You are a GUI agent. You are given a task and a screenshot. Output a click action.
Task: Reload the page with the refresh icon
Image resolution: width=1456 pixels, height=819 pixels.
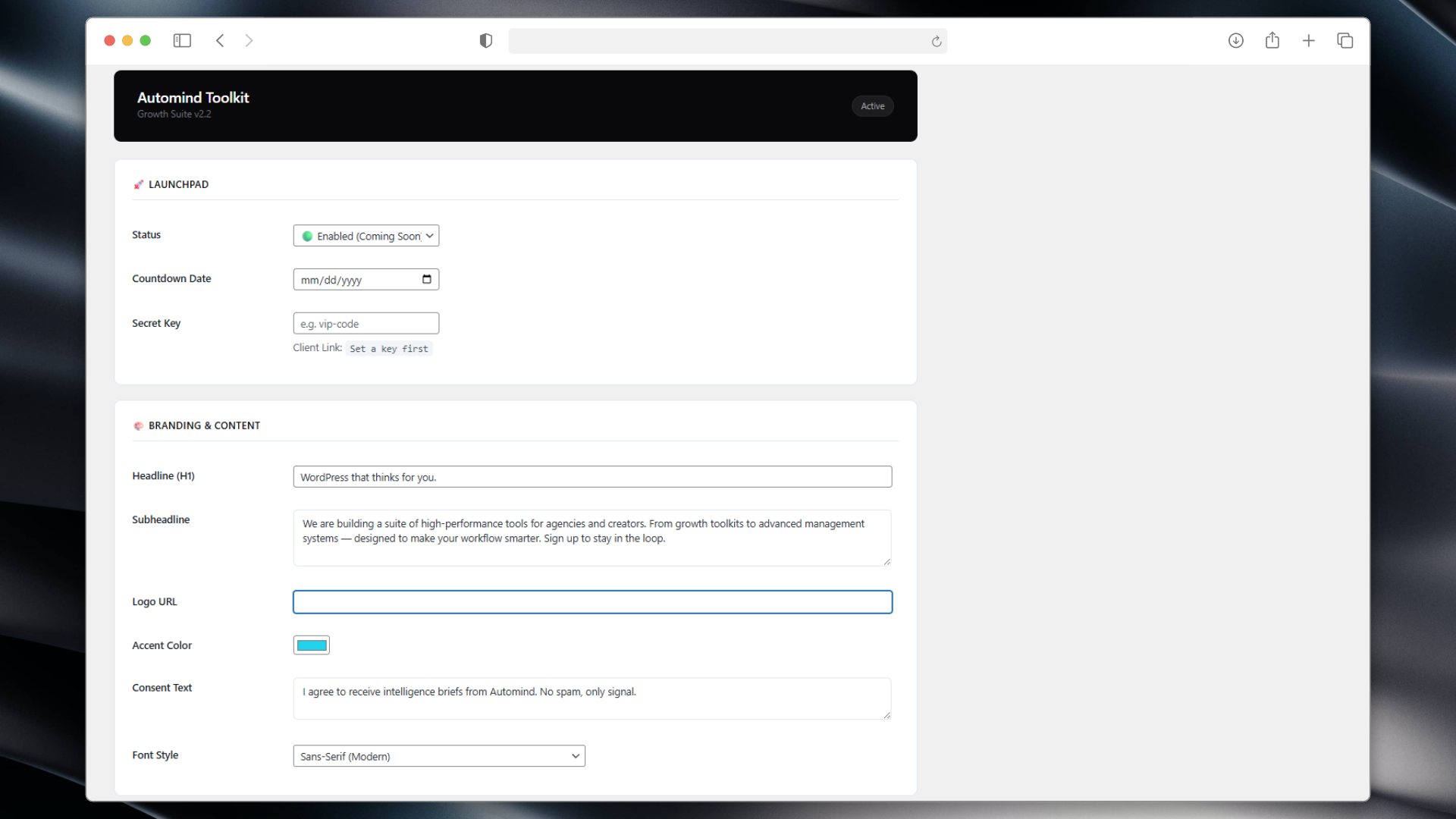[937, 42]
